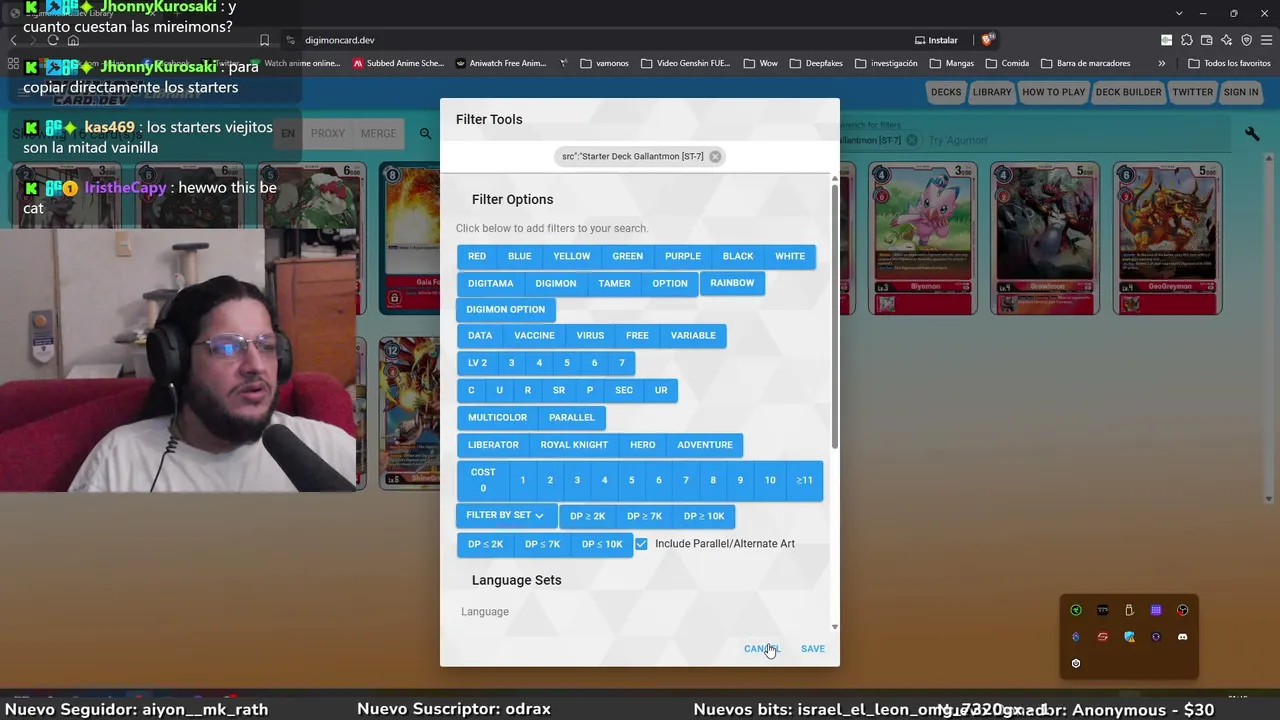The image size is (1280, 720).
Task: Toggle the RED color filter
Action: coord(477,256)
